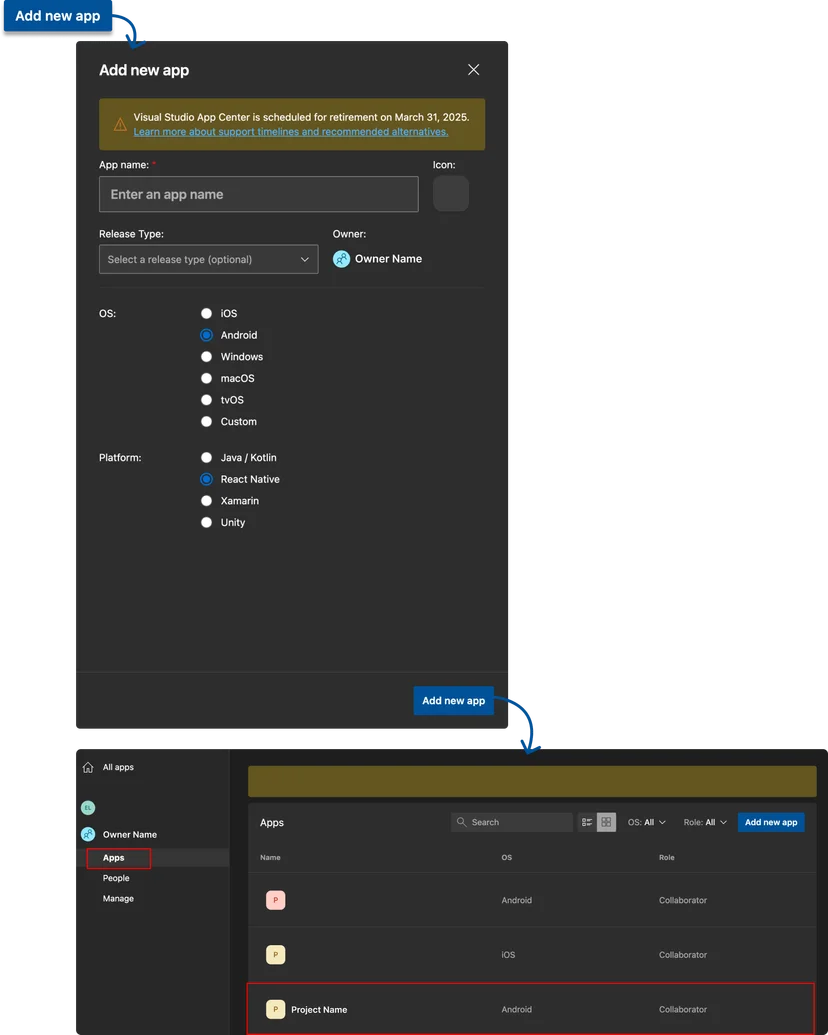
Task: Sort by OS column header
Action: pos(506,857)
